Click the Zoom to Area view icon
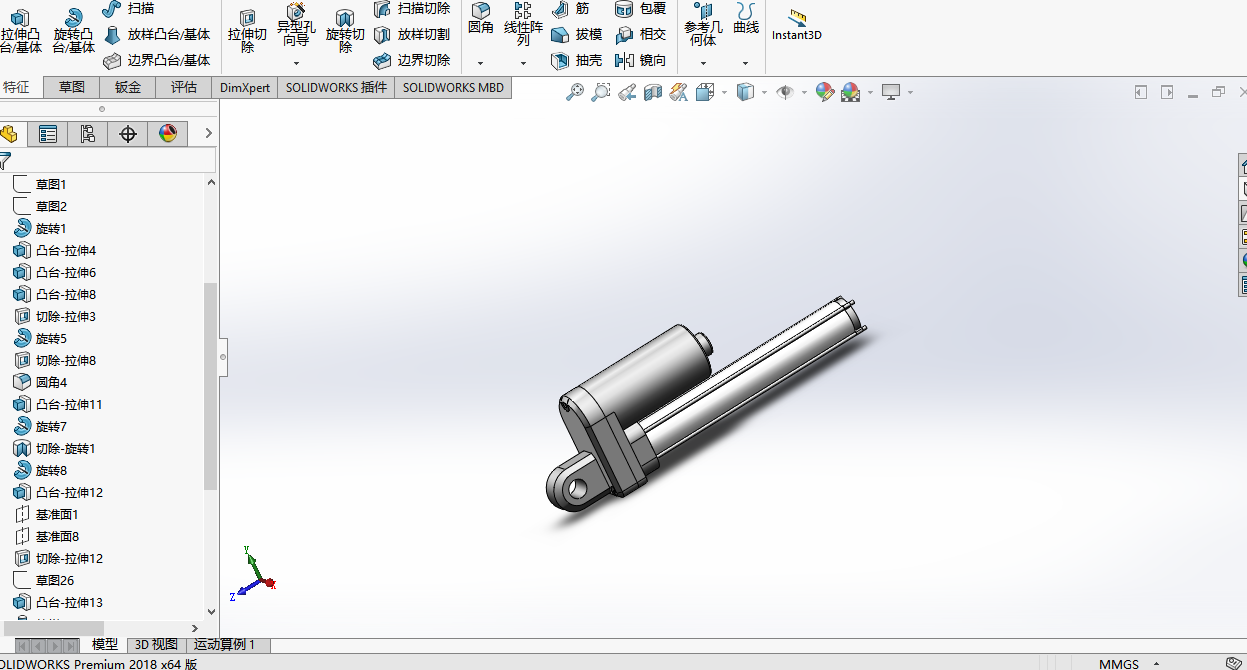The height and width of the screenshot is (670, 1247). (601, 92)
